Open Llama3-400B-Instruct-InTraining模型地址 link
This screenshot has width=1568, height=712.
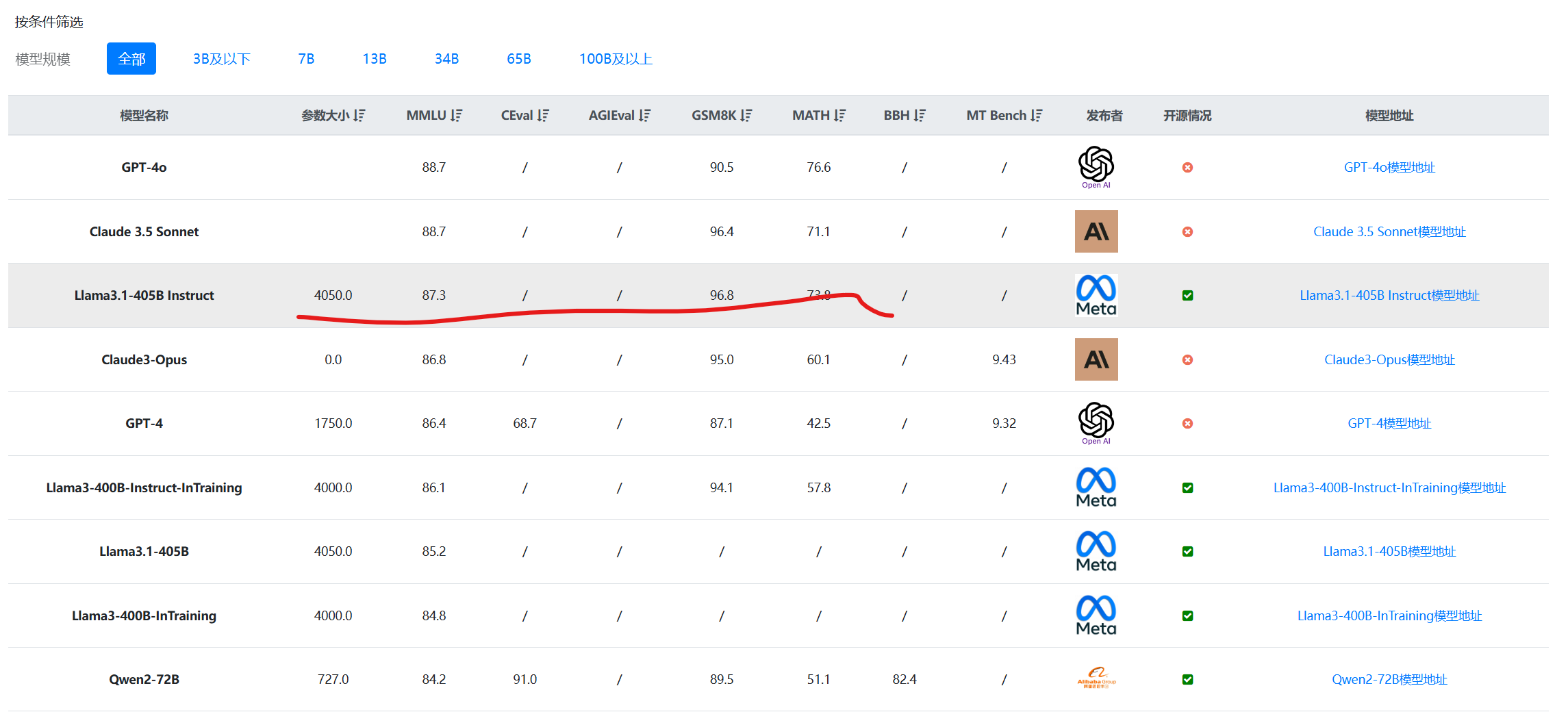coord(1389,487)
